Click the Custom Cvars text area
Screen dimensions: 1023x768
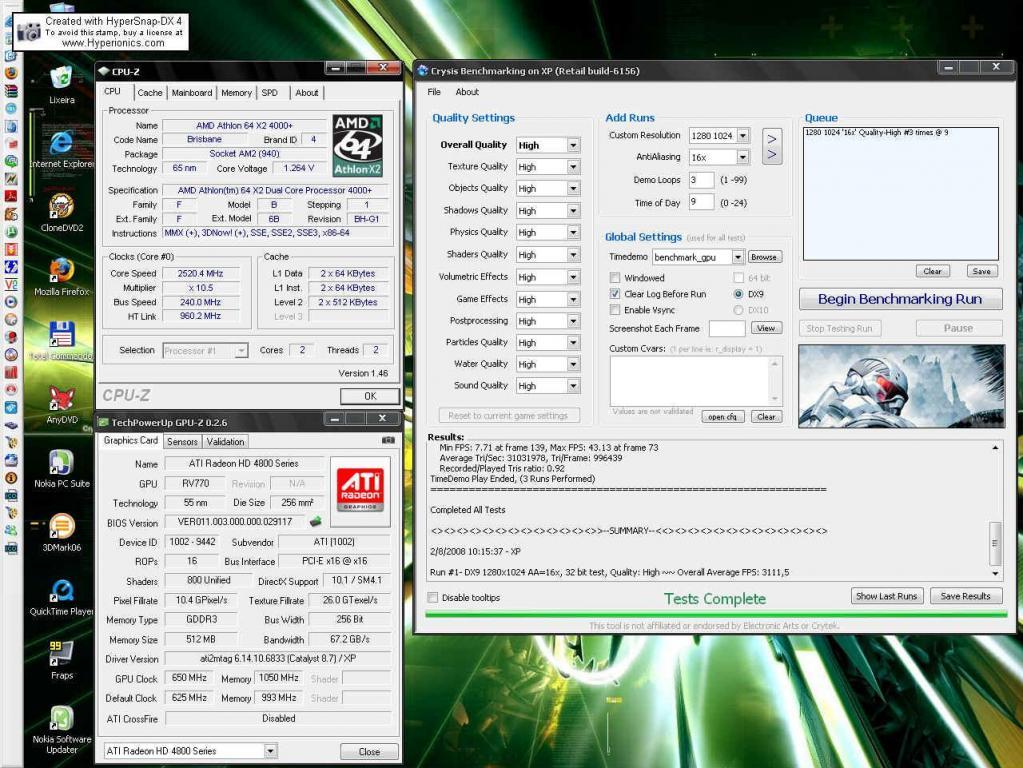point(690,381)
